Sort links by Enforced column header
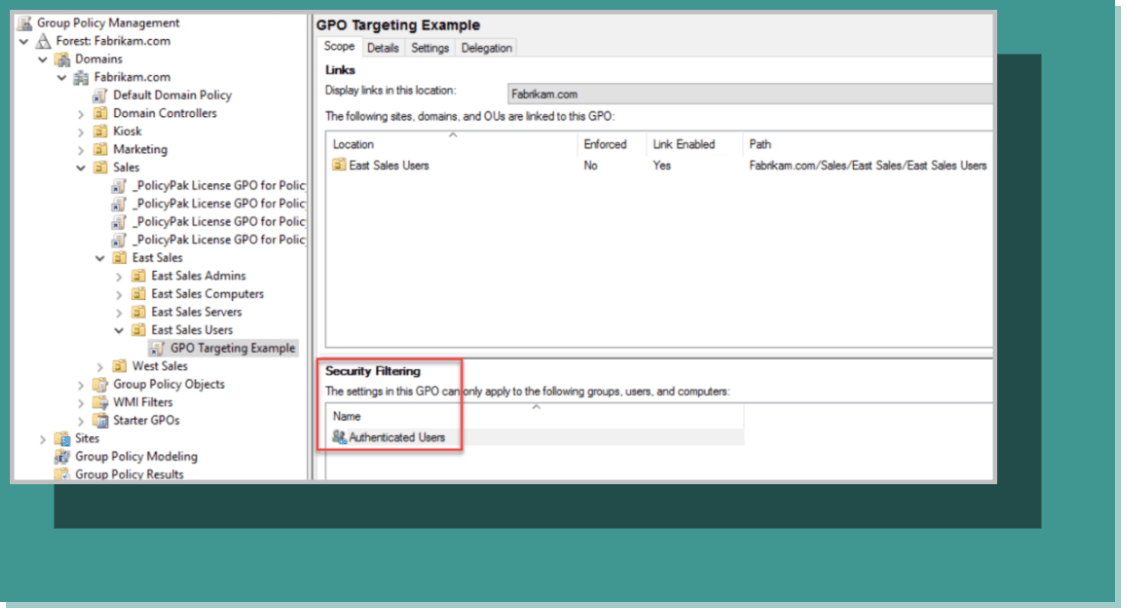This screenshot has height=614, width=1127. coord(612,144)
